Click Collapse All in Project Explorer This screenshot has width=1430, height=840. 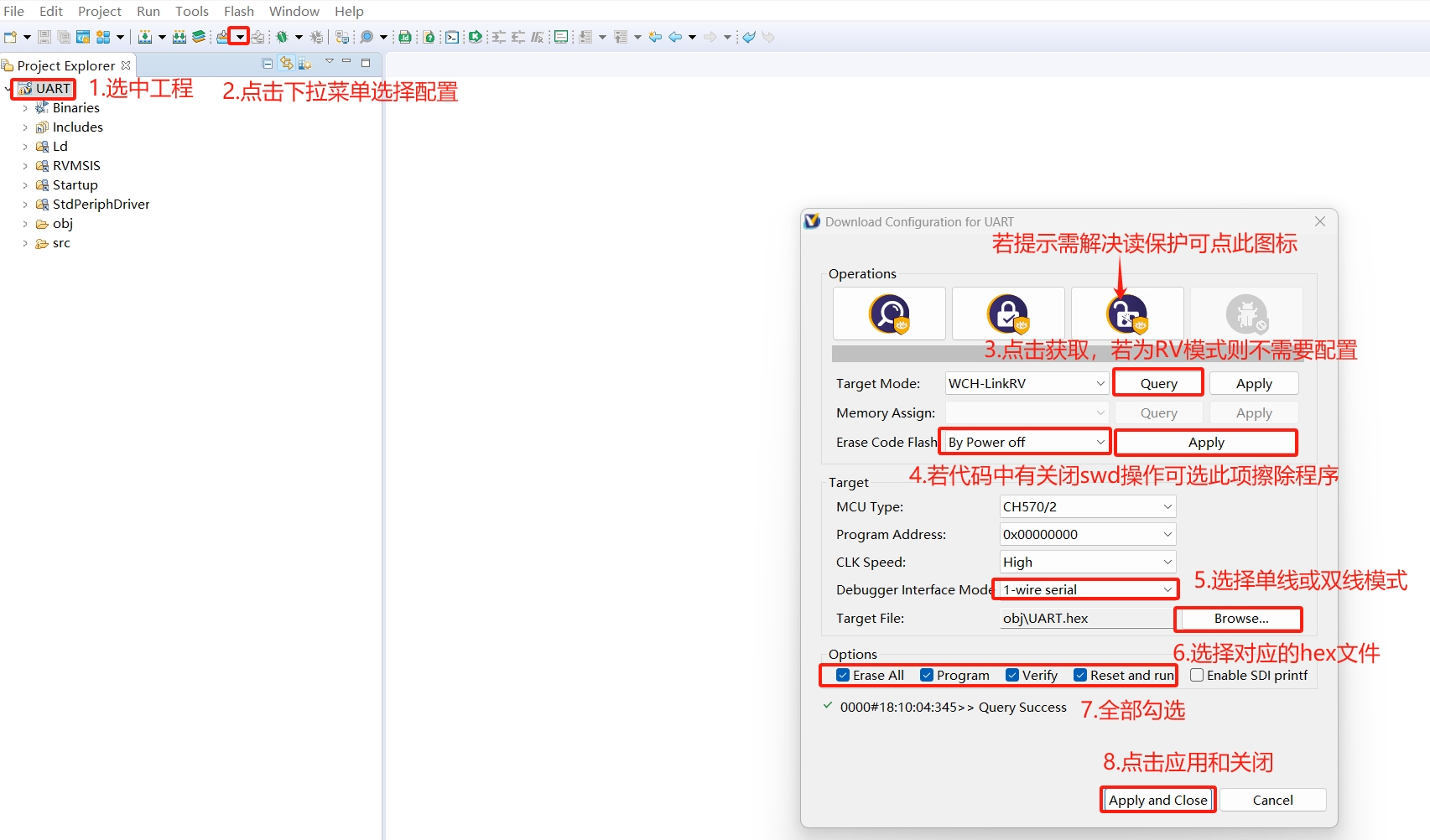tap(268, 64)
